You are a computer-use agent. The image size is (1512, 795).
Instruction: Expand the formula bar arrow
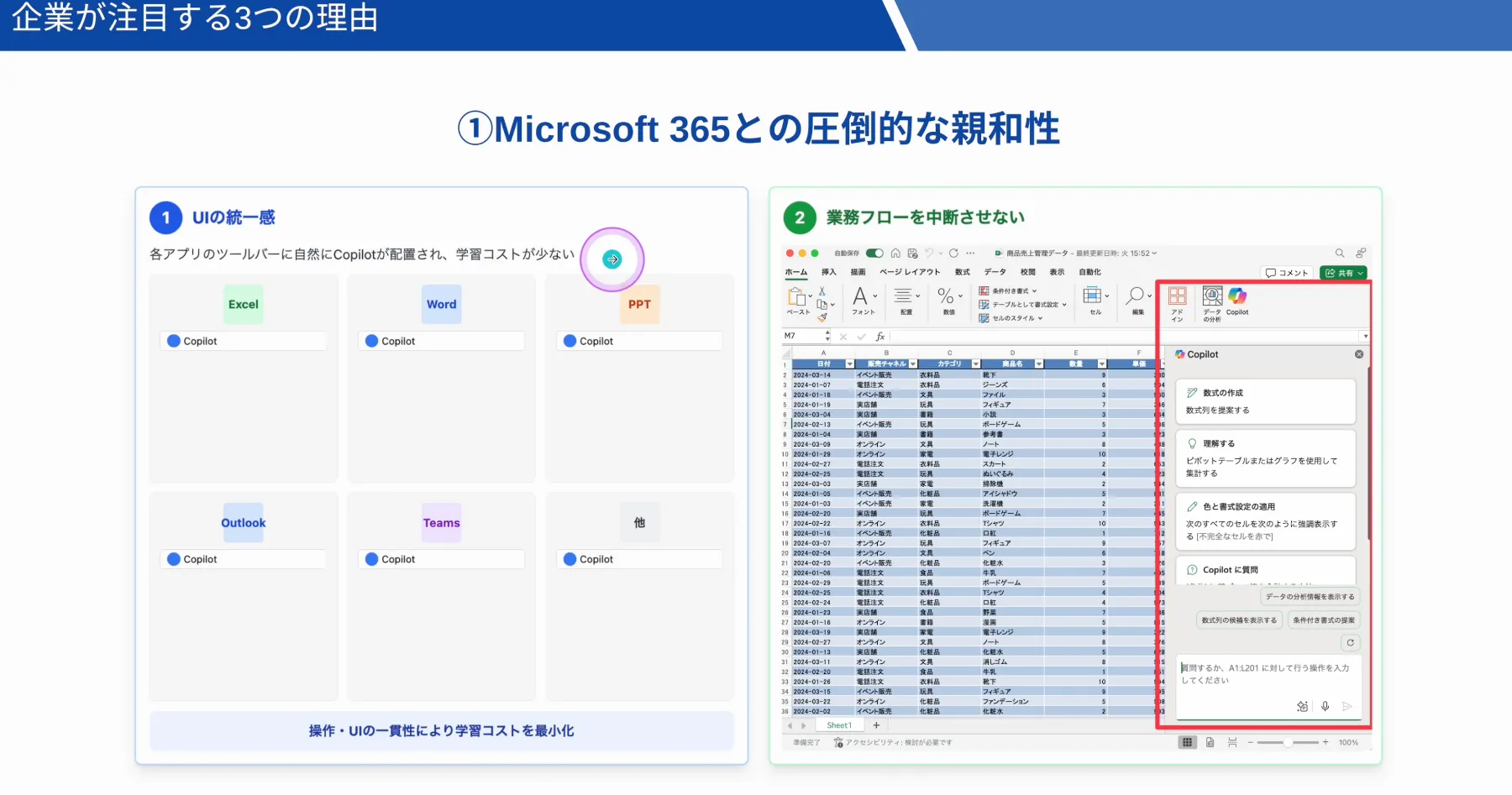pyautogui.click(x=1366, y=337)
